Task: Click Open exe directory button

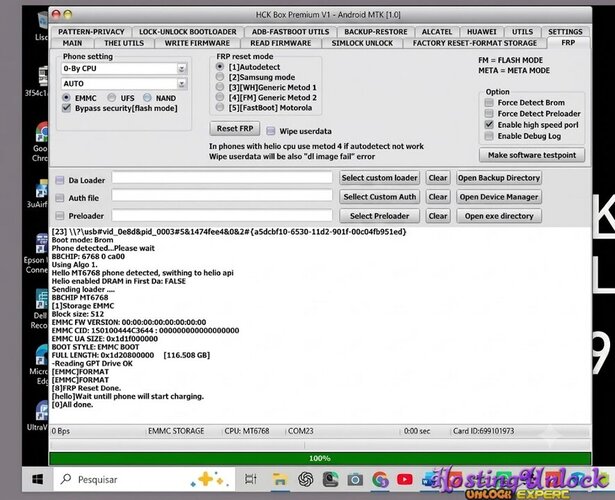Action: (x=499, y=216)
